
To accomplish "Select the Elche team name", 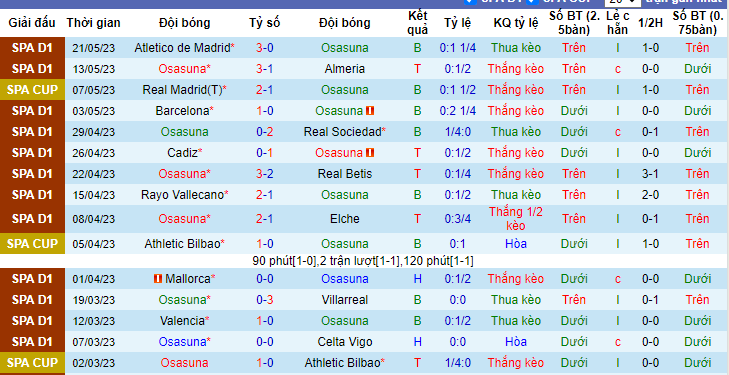I will tap(345, 219).
